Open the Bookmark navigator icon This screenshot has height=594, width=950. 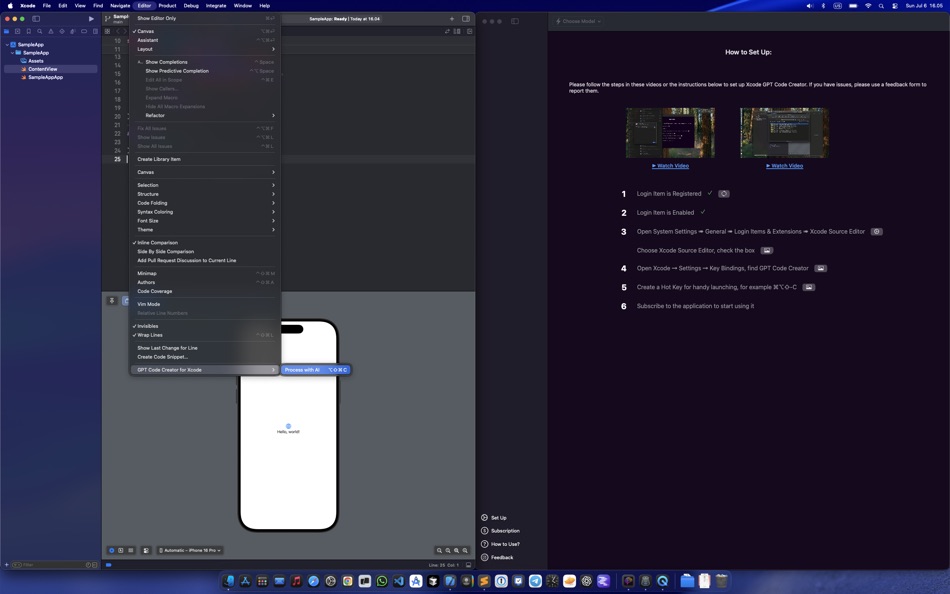[x=28, y=32]
